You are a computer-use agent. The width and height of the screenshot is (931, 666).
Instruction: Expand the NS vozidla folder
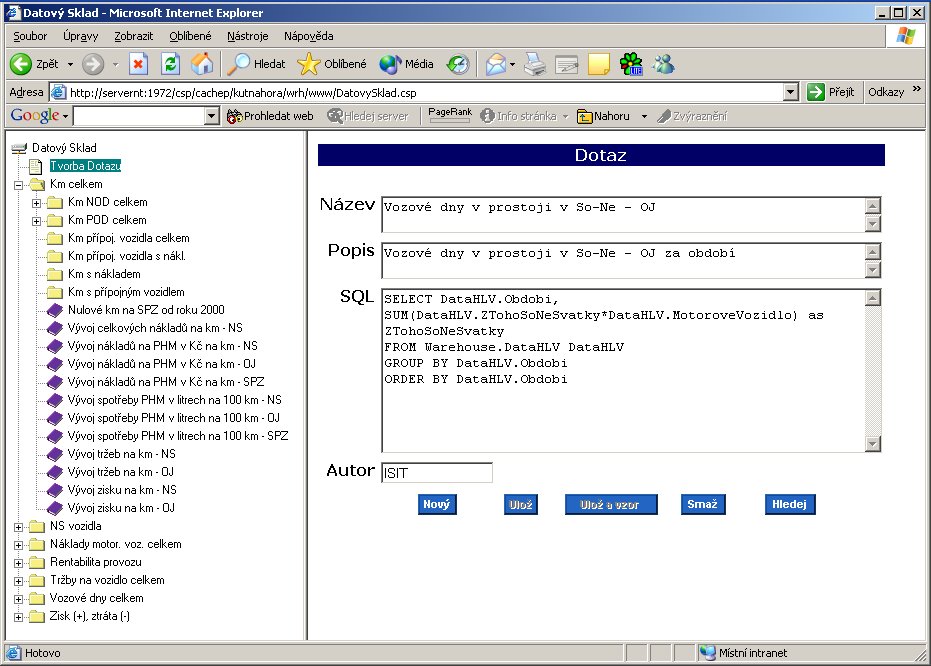[x=18, y=527]
